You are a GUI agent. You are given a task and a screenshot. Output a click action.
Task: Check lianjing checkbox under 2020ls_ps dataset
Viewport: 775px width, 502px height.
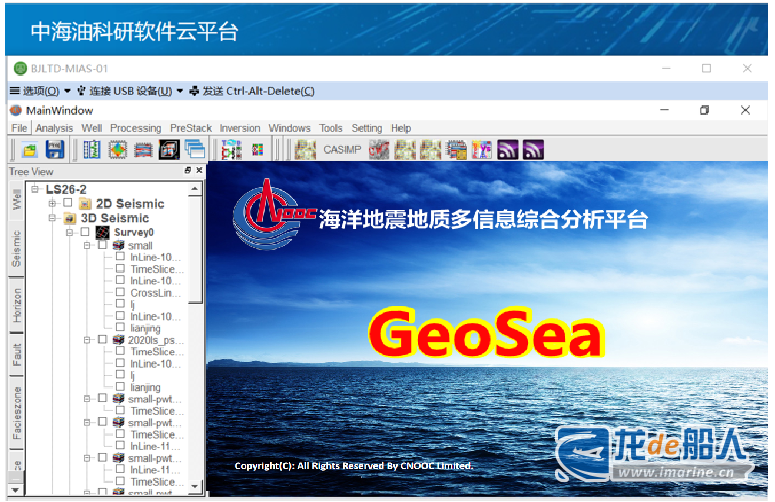(120, 386)
